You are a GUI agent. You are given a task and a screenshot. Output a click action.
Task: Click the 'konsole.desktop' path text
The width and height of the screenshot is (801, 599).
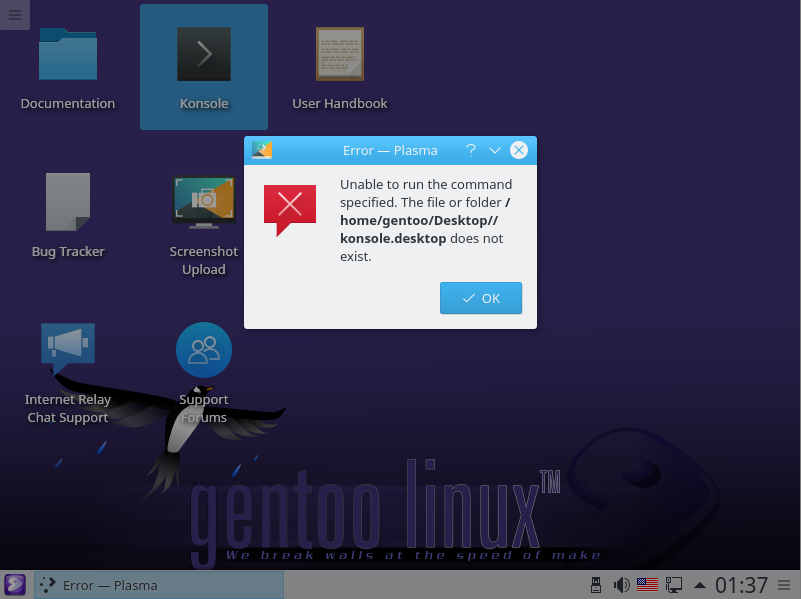(393, 238)
